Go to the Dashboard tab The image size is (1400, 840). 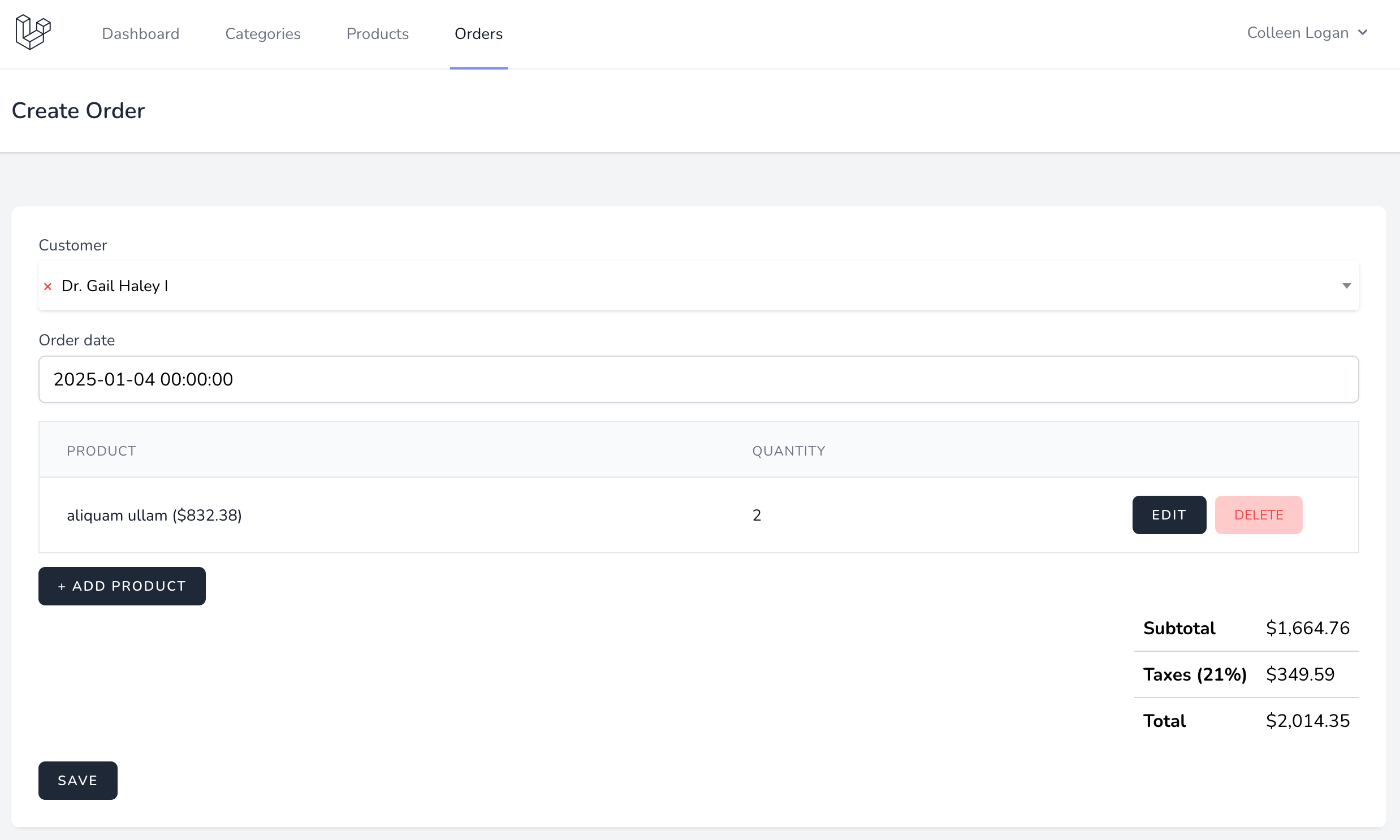tap(140, 34)
